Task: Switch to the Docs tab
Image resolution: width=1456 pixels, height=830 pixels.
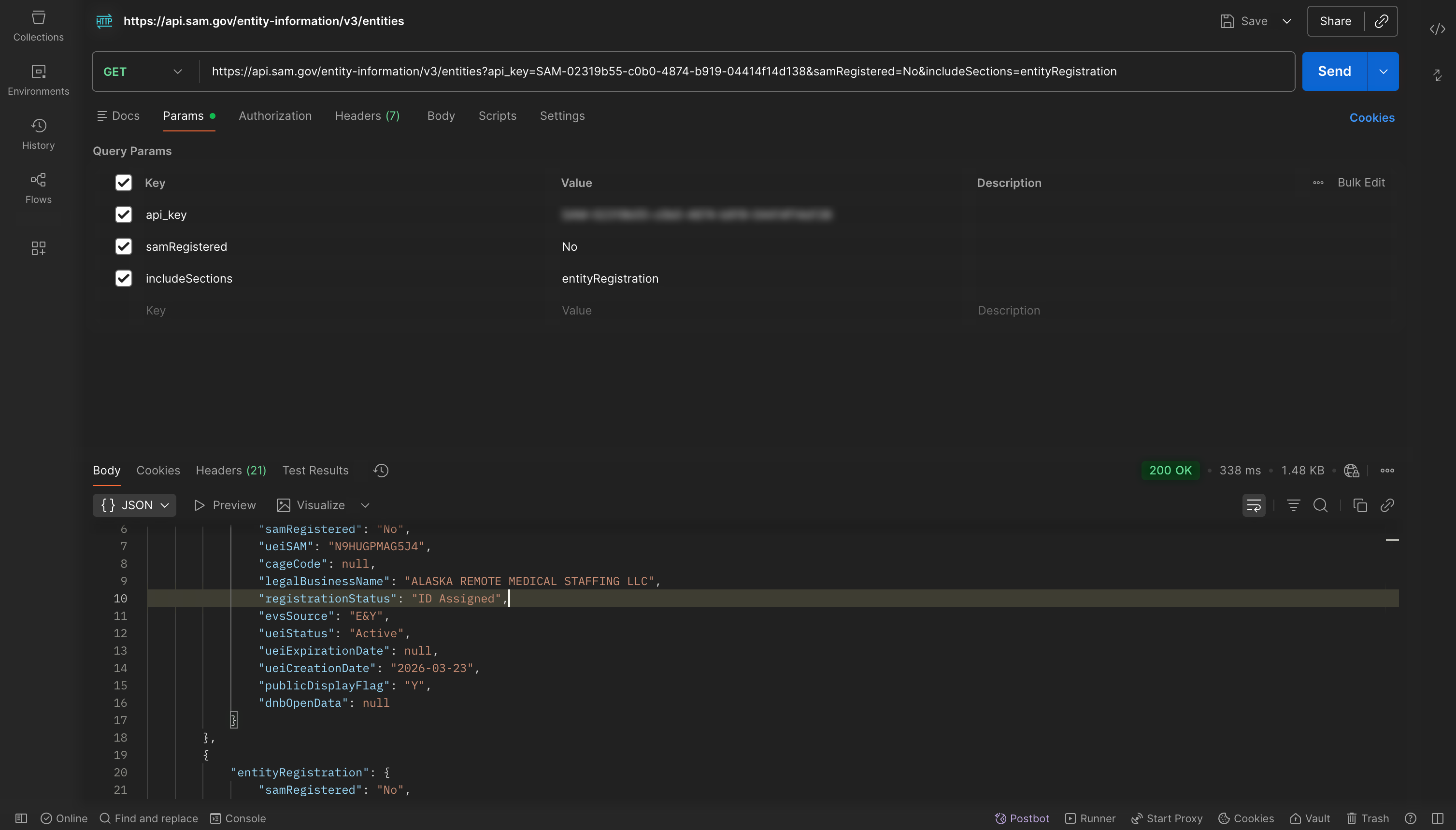Action: click(x=118, y=116)
